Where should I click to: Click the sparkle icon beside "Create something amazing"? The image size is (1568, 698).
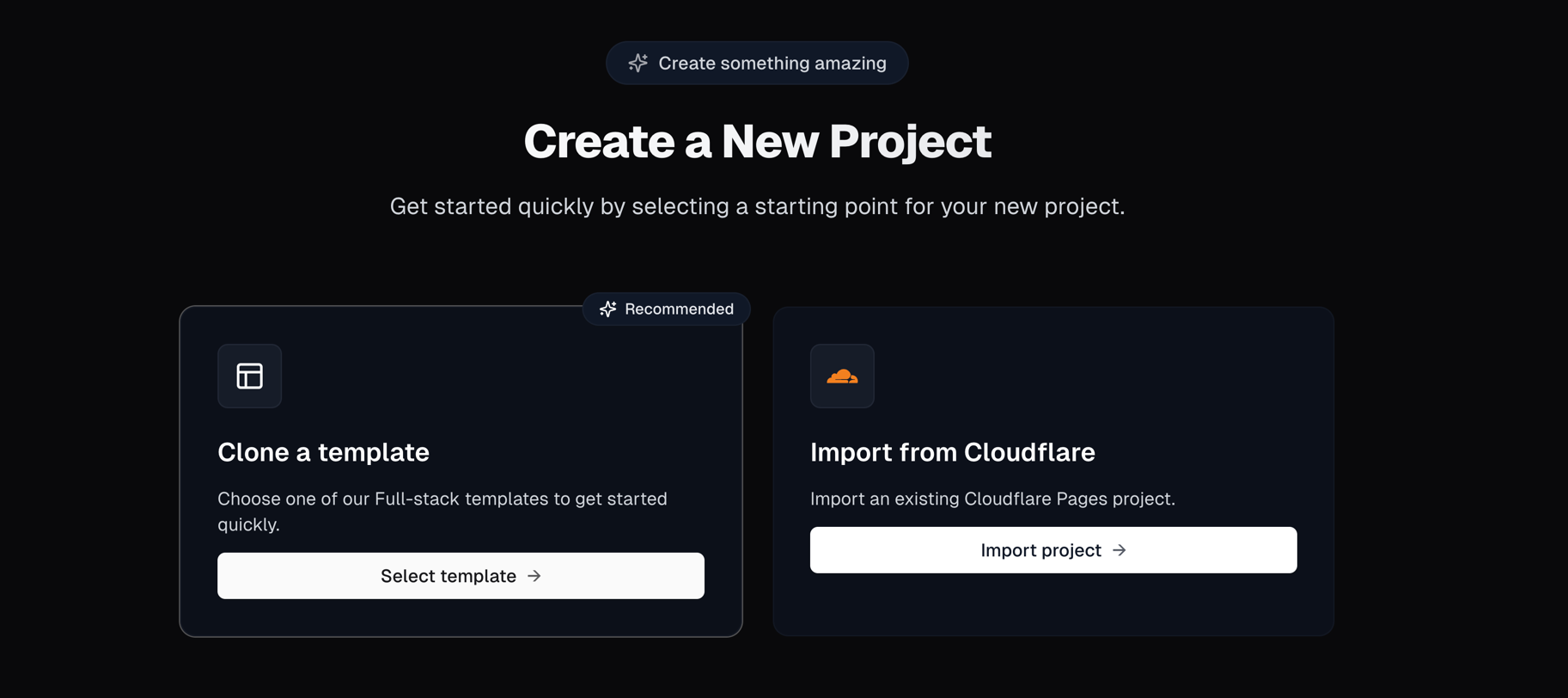(638, 63)
